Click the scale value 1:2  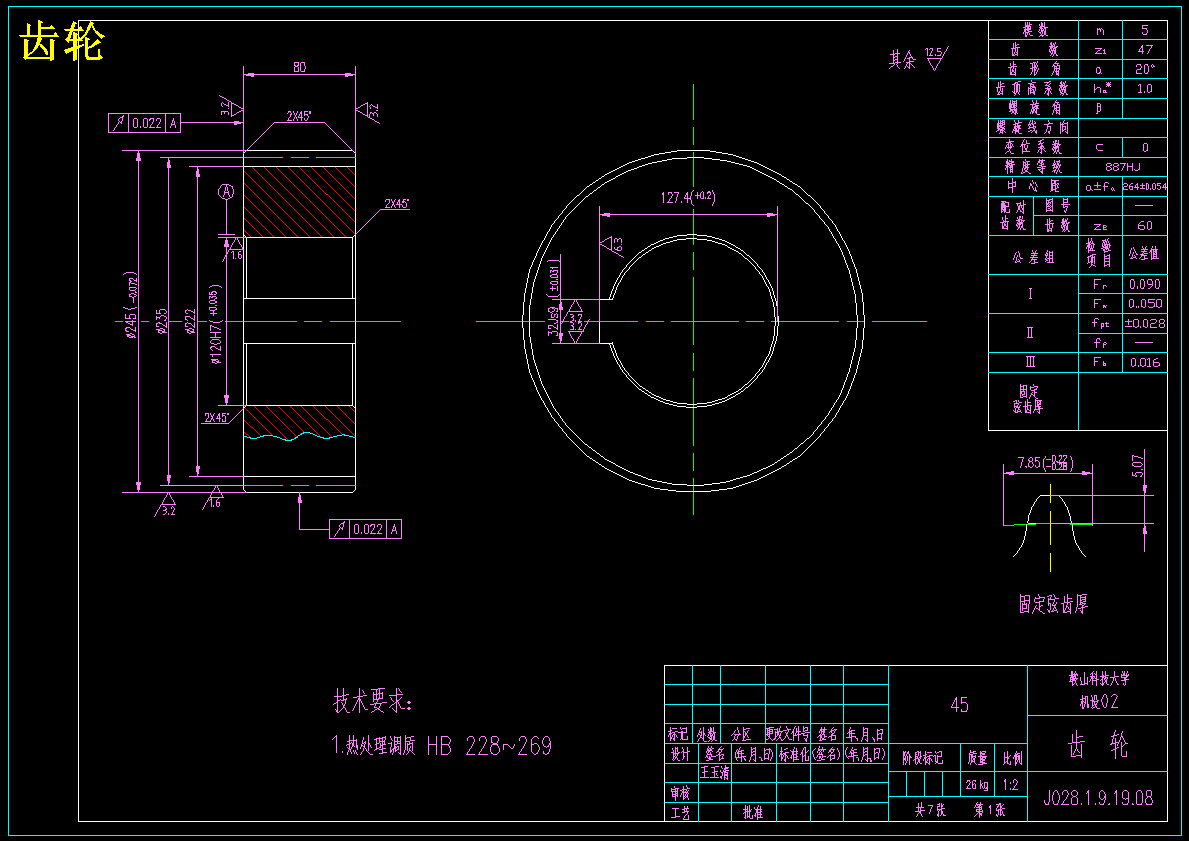1010,785
